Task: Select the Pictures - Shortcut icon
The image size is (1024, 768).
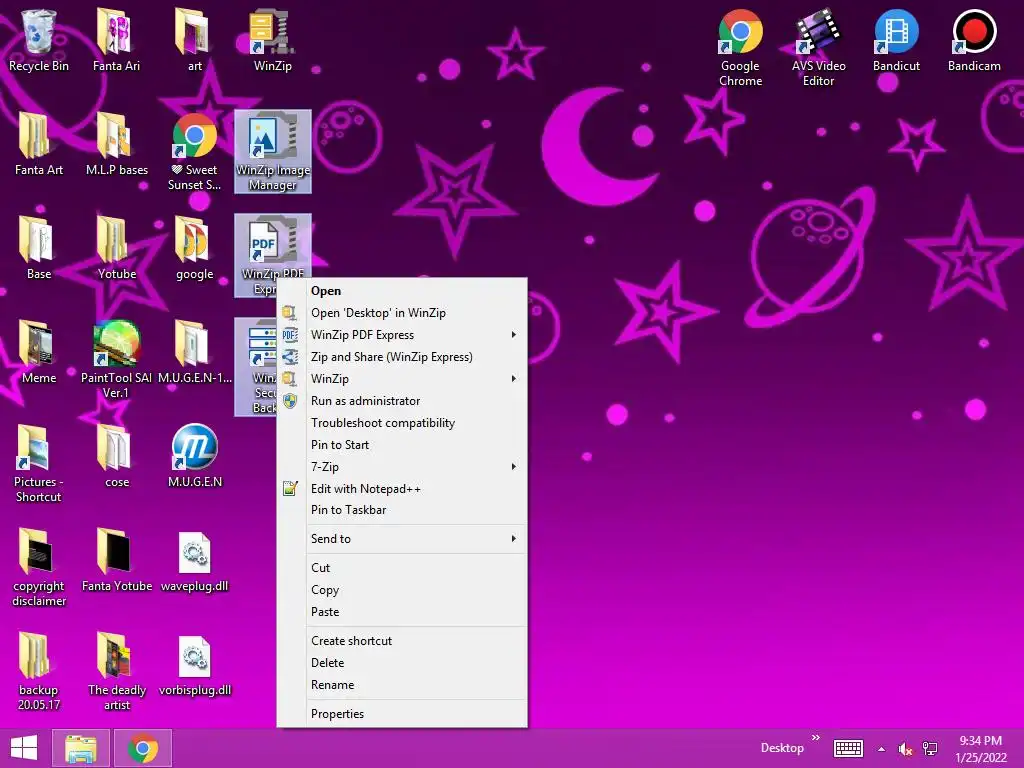Action: click(x=39, y=464)
